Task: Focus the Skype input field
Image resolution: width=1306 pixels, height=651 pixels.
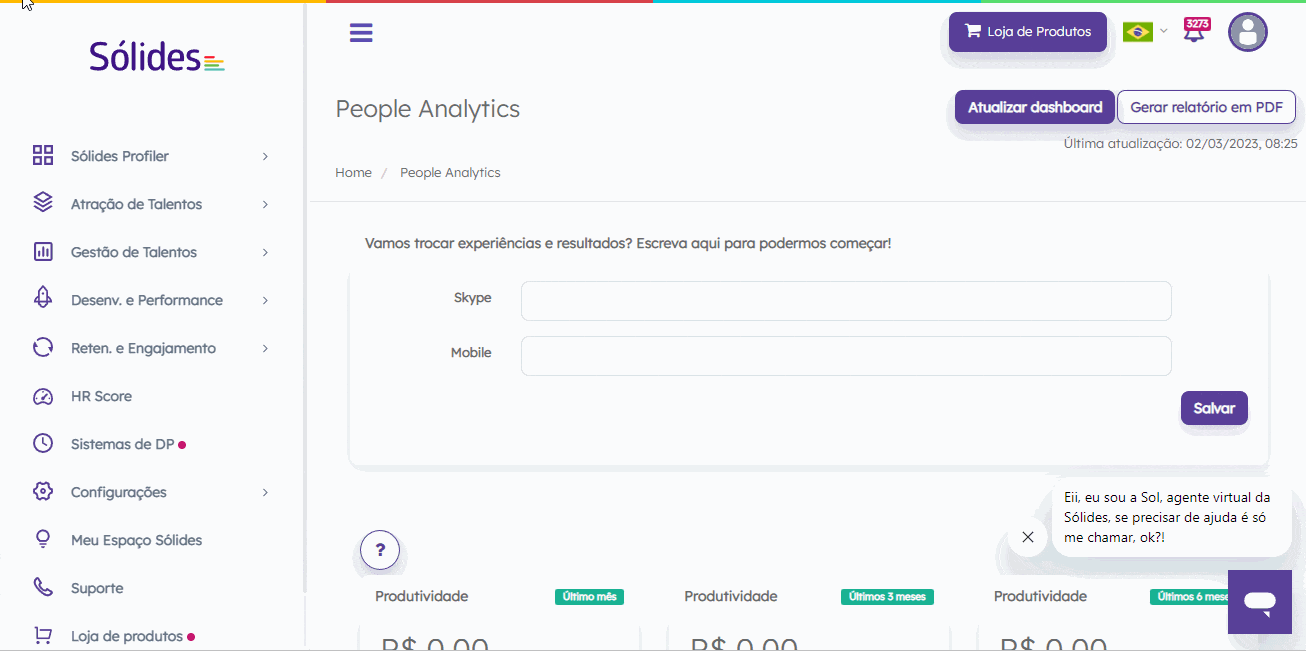Action: 846,301
